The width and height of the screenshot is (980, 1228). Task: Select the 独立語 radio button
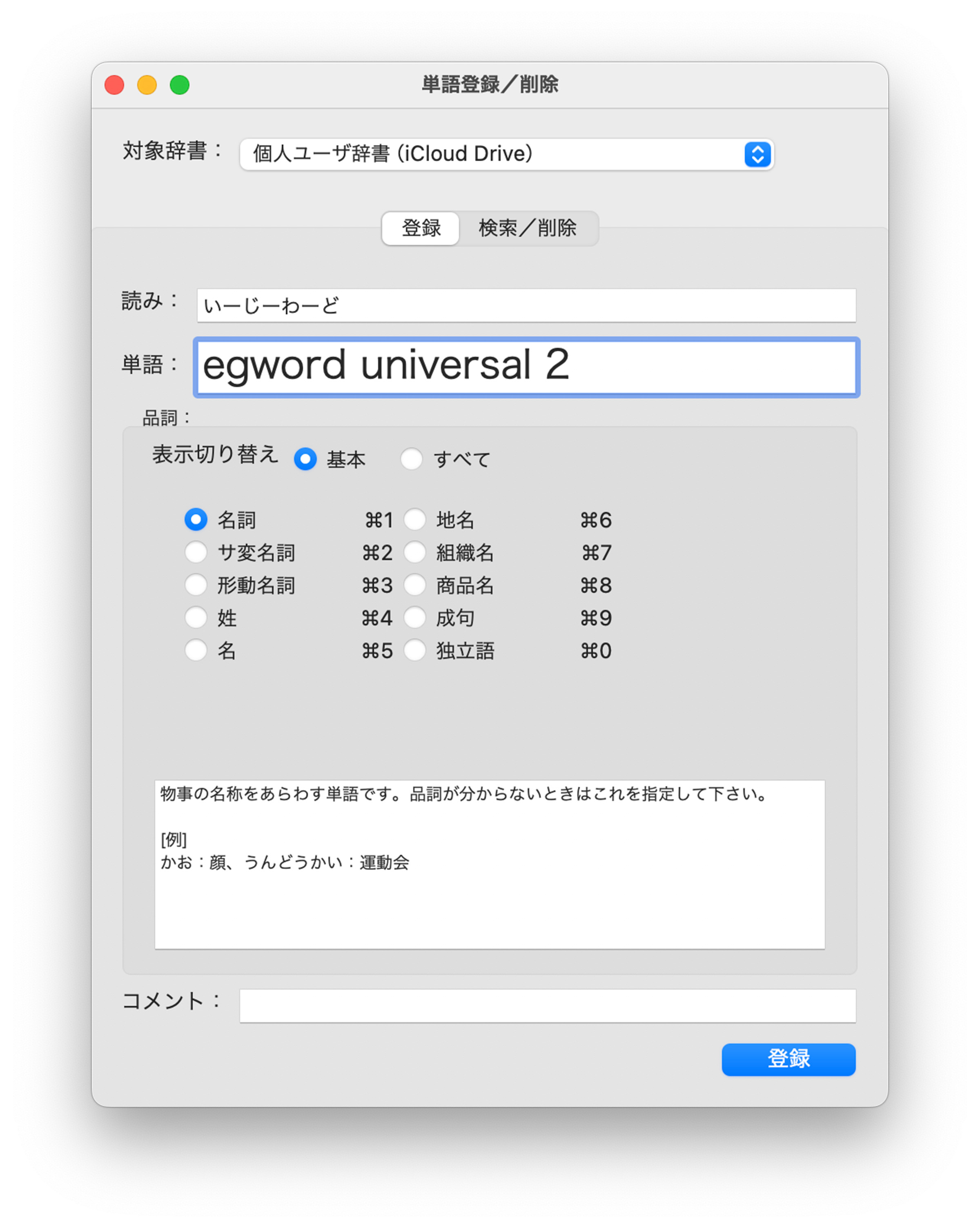(415, 650)
